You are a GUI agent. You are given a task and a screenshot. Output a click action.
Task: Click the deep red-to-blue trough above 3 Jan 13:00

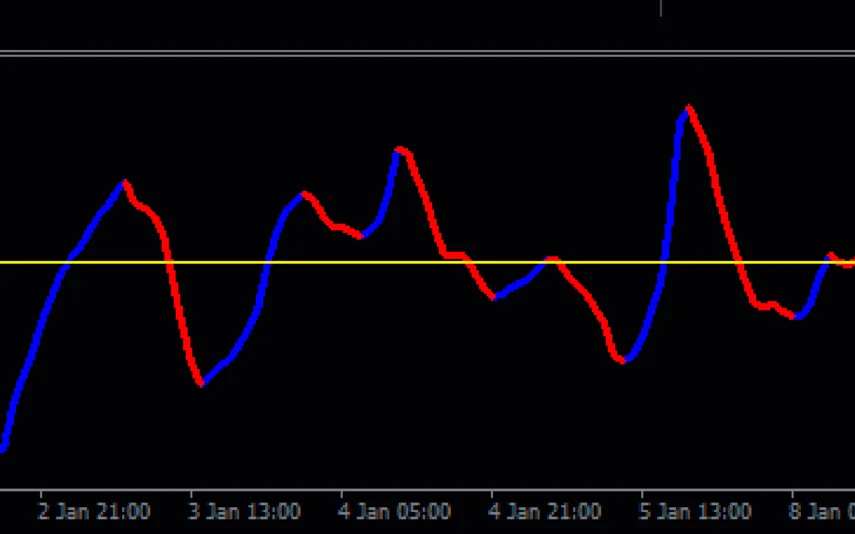coord(201,383)
